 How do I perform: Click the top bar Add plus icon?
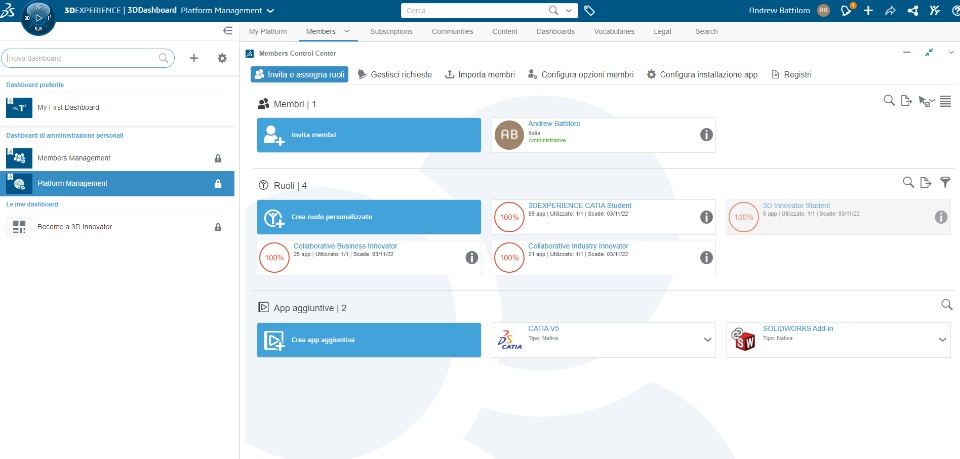(868, 10)
